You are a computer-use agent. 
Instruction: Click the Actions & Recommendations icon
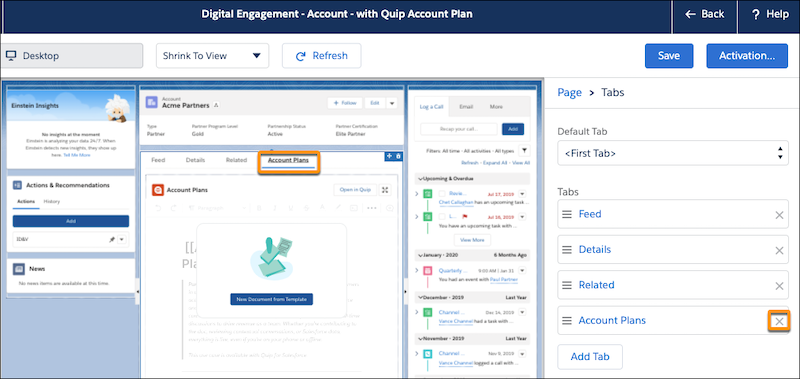coord(17,185)
